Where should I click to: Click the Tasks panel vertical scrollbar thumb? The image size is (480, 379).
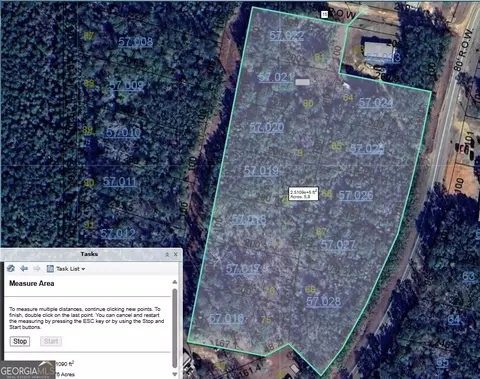pyautogui.click(x=174, y=328)
